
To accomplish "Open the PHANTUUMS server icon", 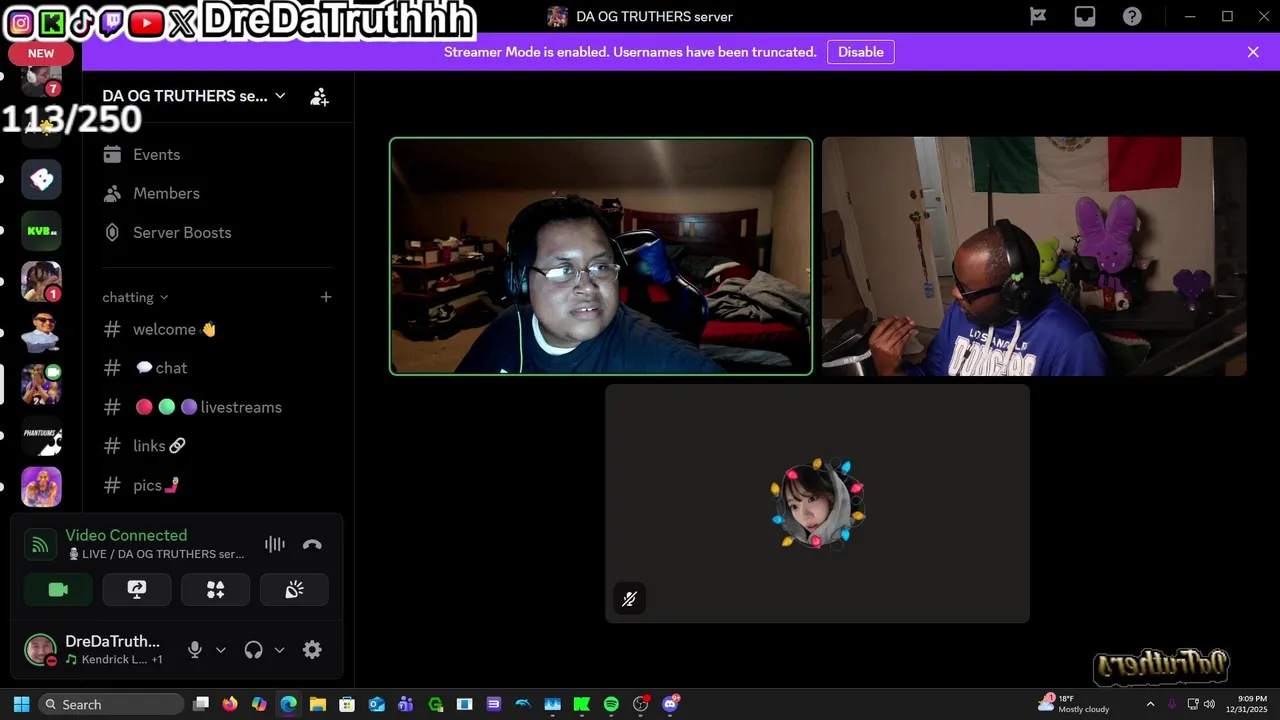I will pos(41,436).
